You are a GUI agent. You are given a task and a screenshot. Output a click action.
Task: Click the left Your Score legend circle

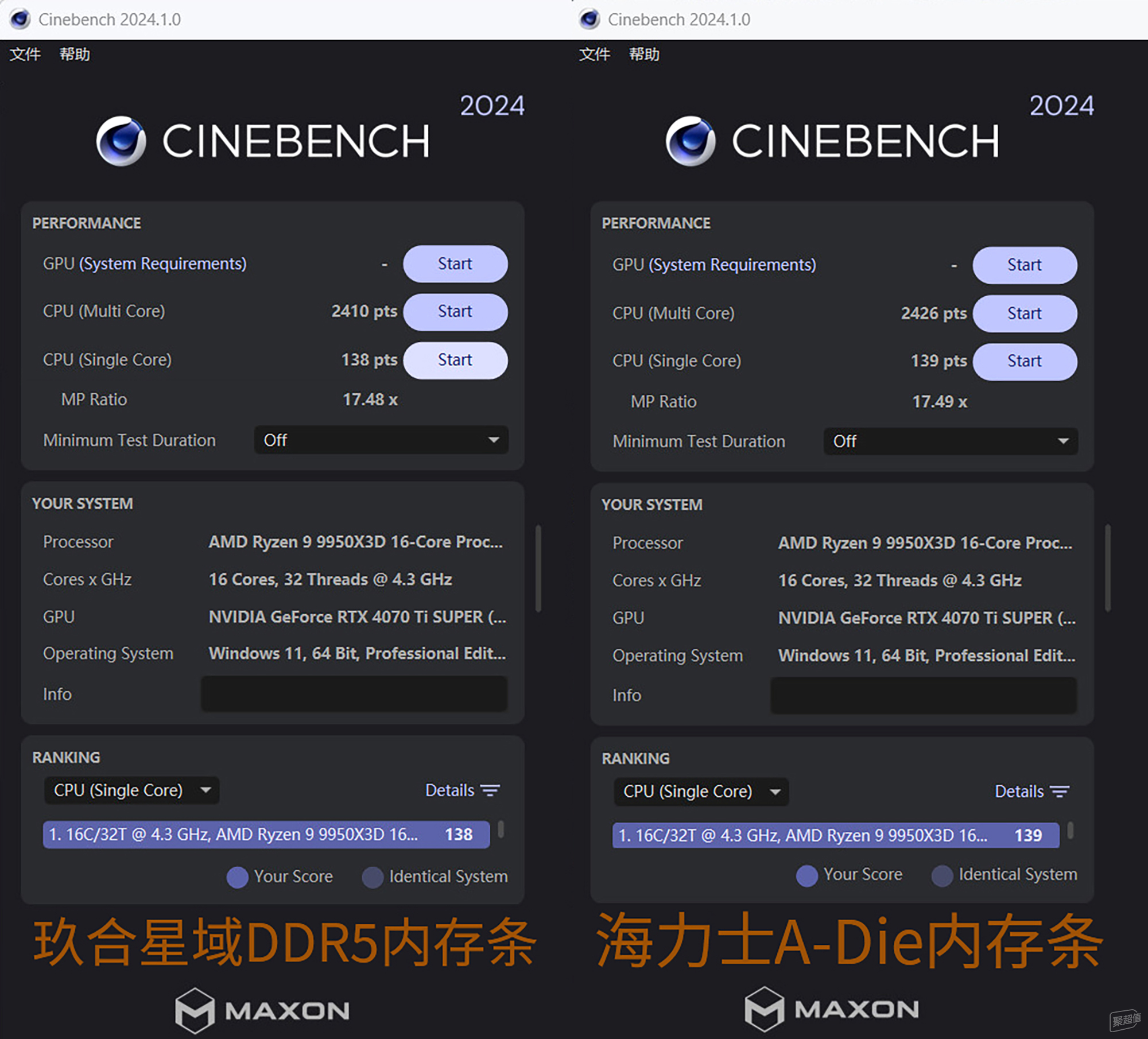click(x=237, y=877)
